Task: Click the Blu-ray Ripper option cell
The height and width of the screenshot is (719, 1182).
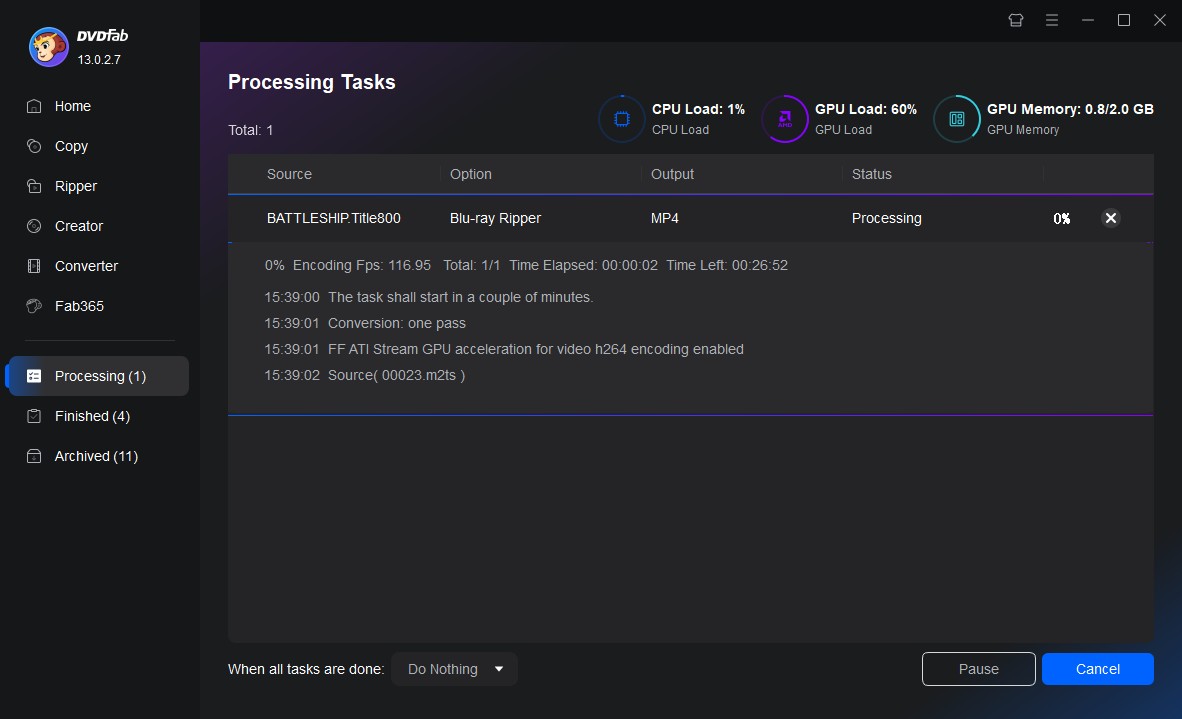Action: click(495, 219)
